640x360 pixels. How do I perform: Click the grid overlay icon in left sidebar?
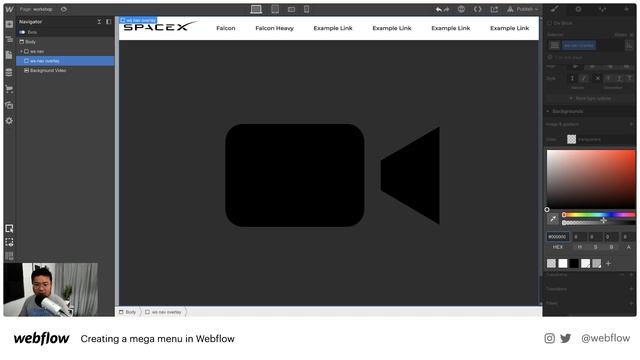(9, 256)
